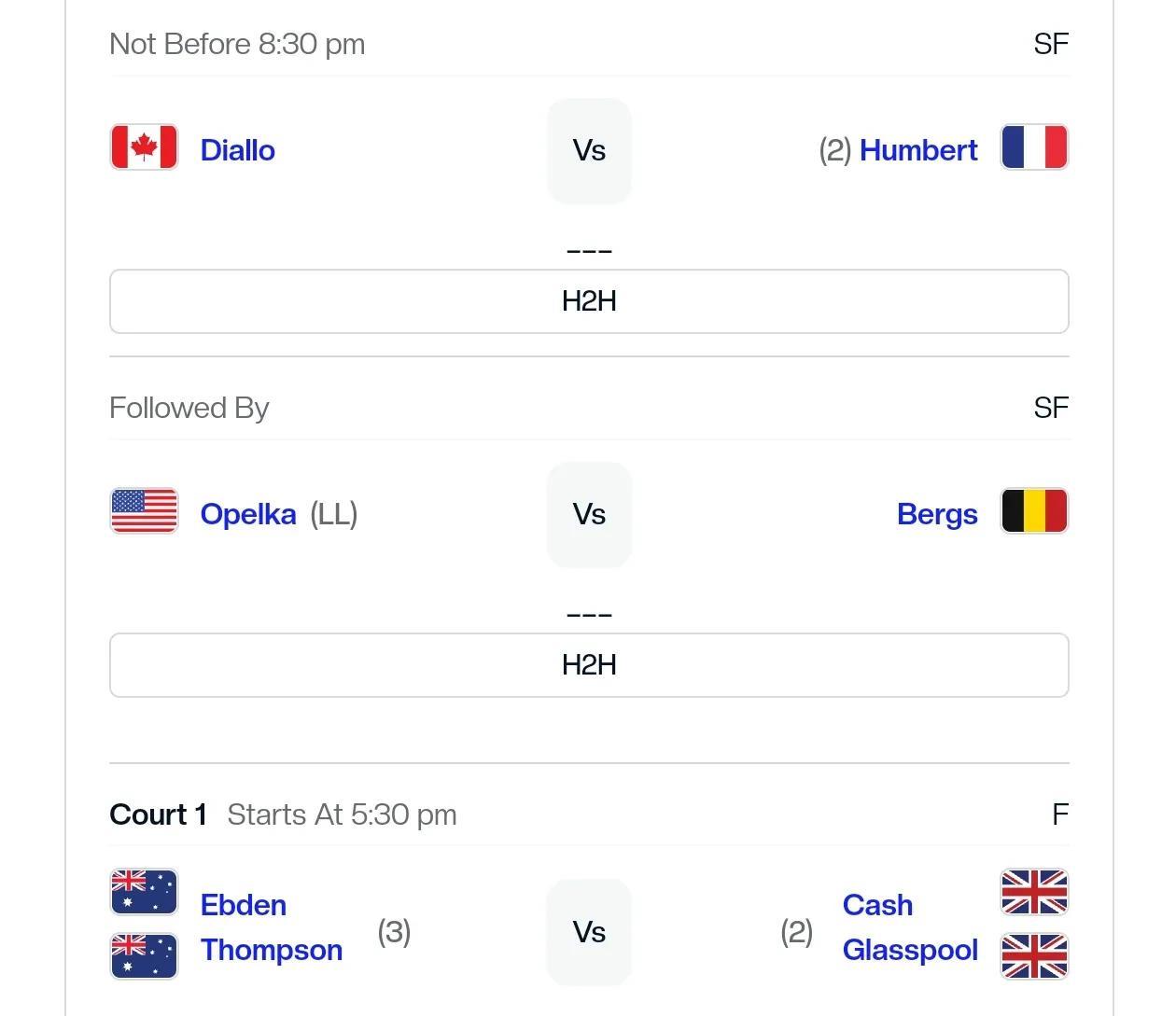The width and height of the screenshot is (1176, 1016).
Task: Click Vs box in Ebden/Thompson doubles final
Action: [589, 932]
